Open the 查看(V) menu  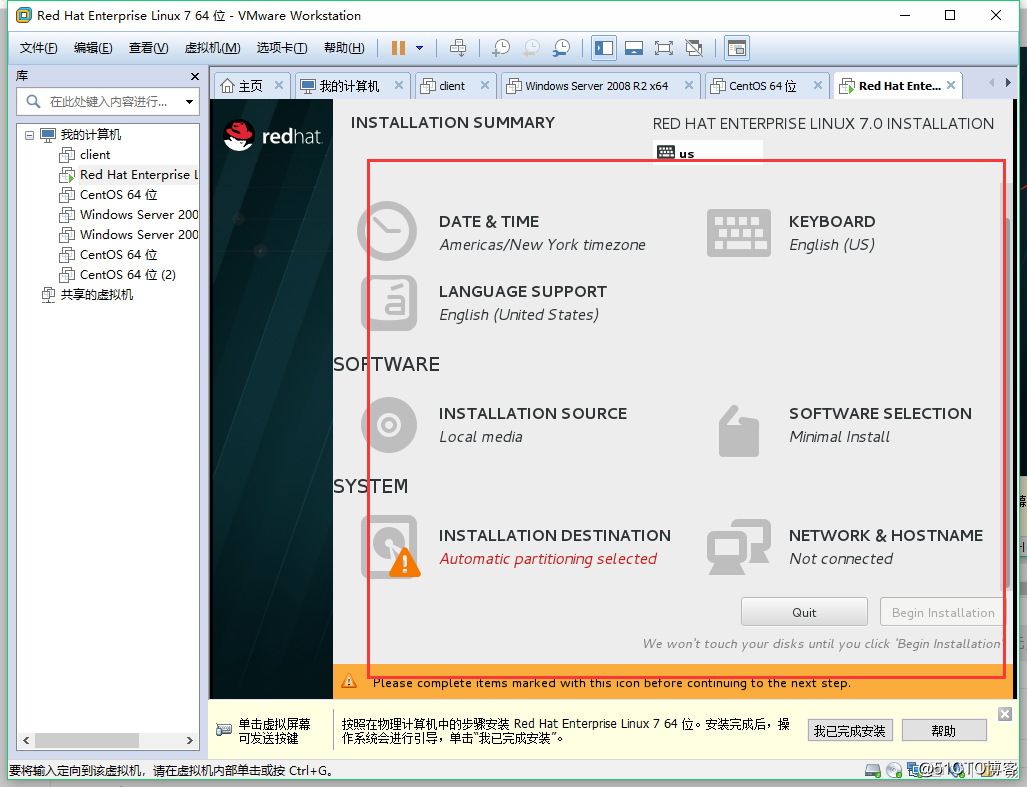point(148,48)
